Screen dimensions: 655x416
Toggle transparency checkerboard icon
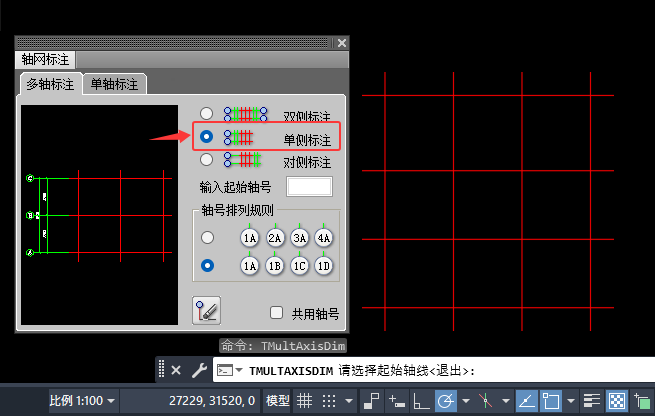(617, 401)
